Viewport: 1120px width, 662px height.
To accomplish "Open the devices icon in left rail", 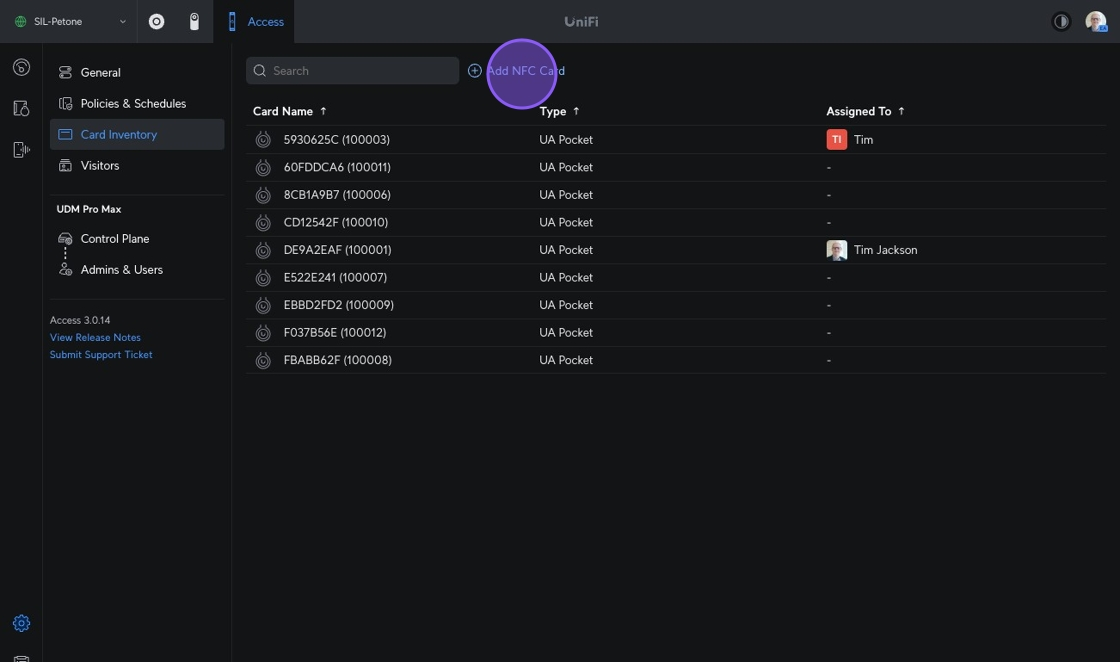I will tap(21, 108).
